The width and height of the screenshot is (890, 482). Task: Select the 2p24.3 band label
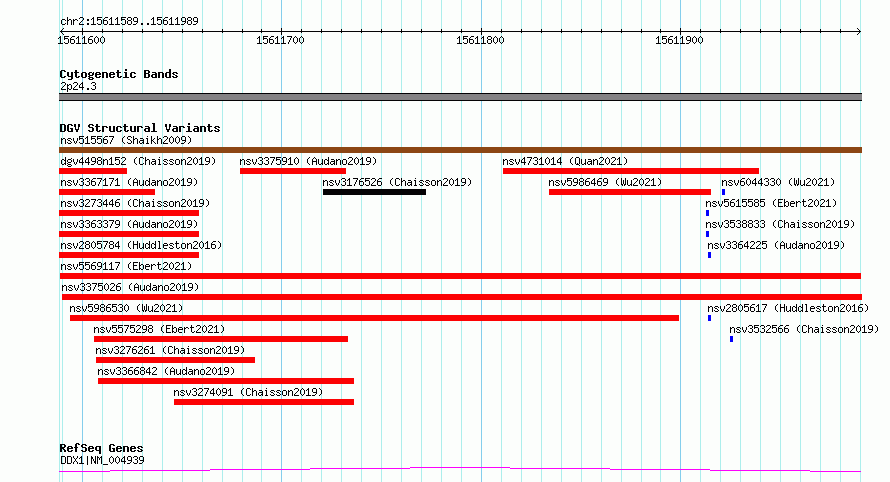pyautogui.click(x=78, y=86)
